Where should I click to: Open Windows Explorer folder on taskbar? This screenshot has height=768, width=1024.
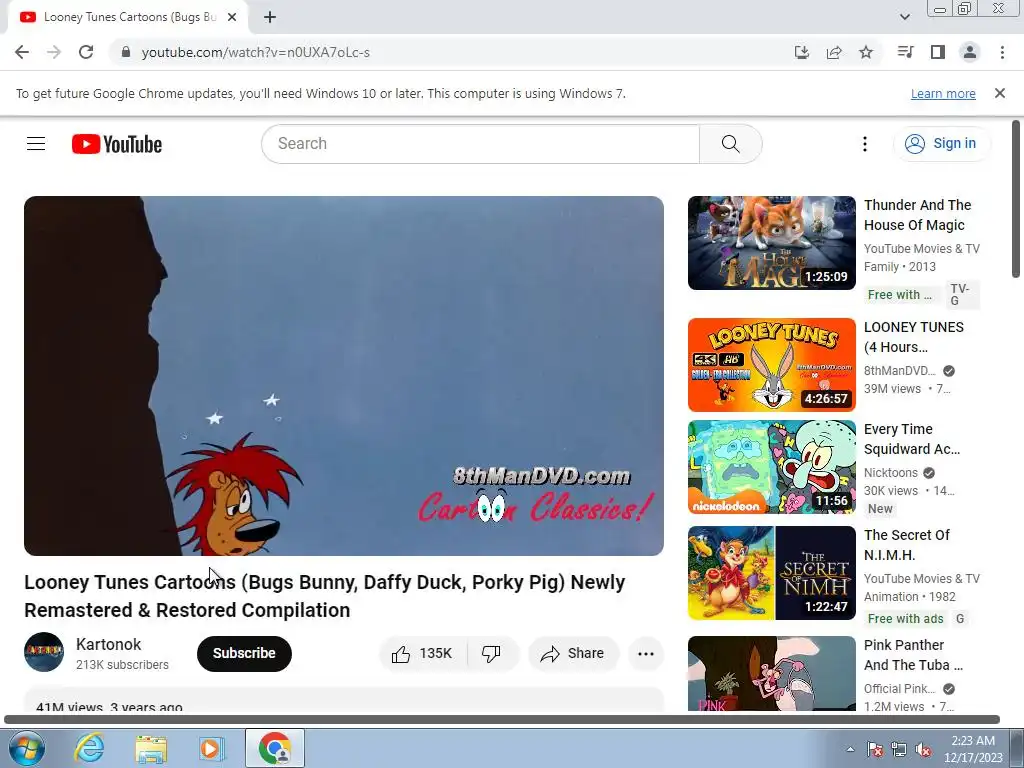[x=151, y=748]
